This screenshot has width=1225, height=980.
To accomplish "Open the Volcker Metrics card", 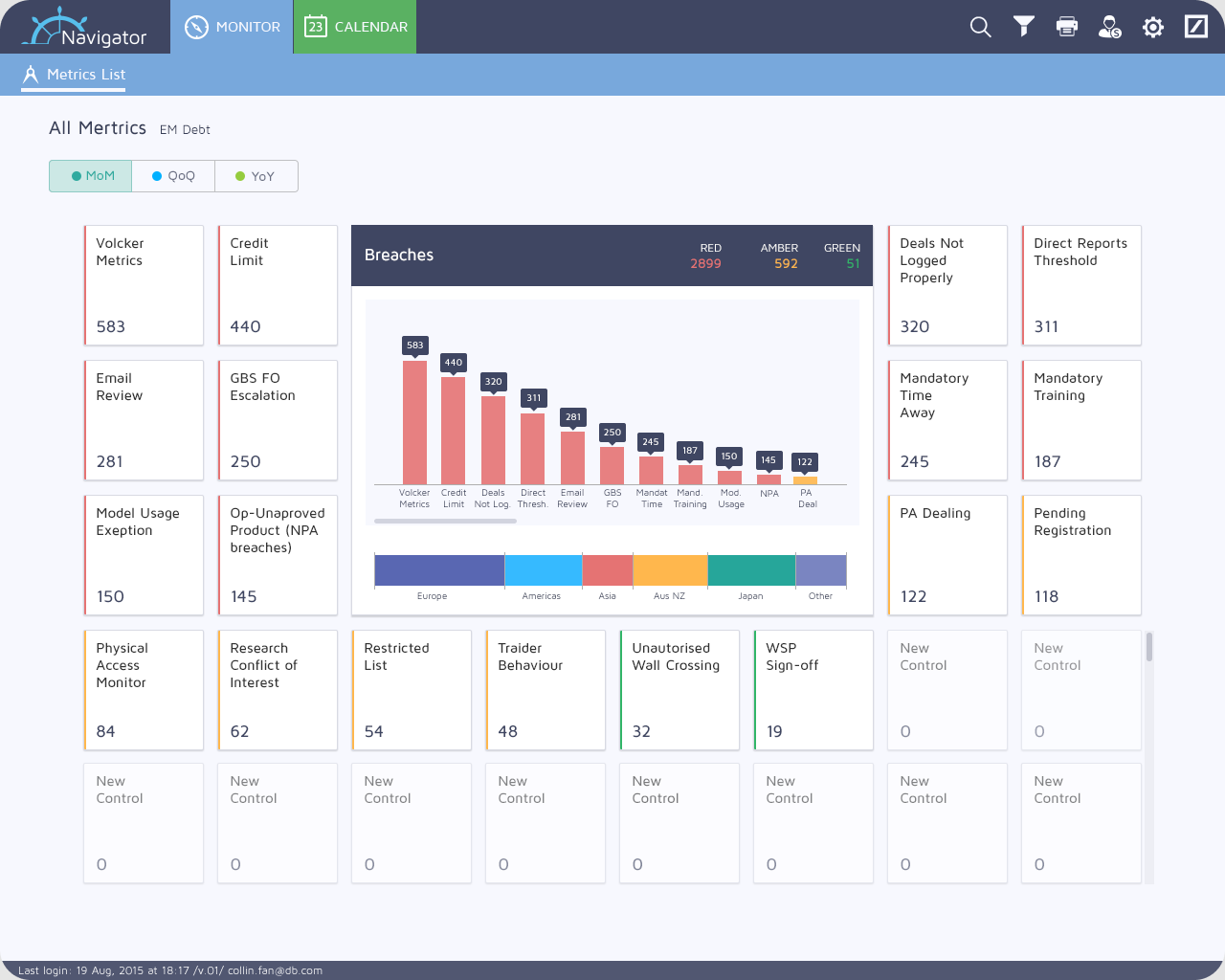I will 144,285.
